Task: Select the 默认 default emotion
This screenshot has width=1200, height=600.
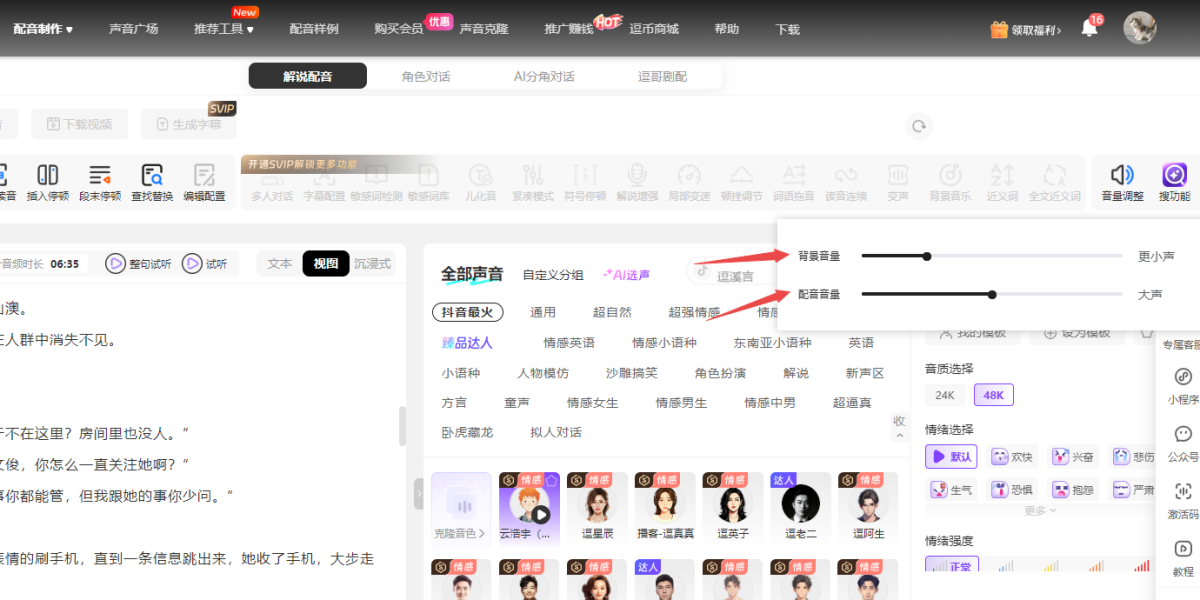Action: (x=951, y=457)
